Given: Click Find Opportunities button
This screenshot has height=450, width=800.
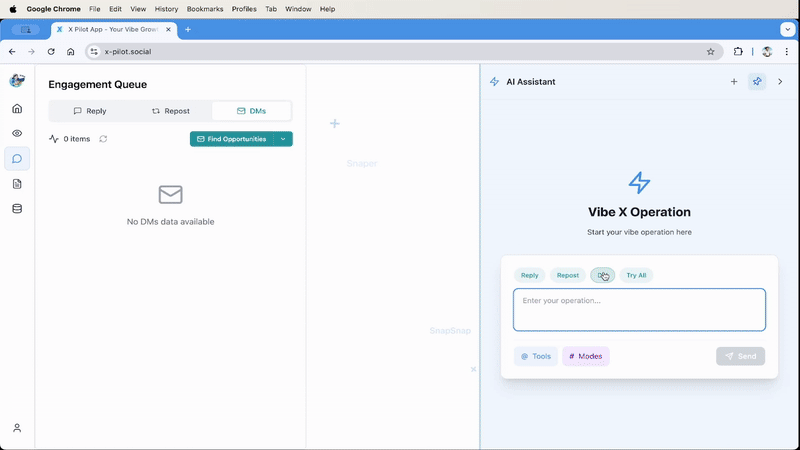Looking at the screenshot, I should point(232,139).
